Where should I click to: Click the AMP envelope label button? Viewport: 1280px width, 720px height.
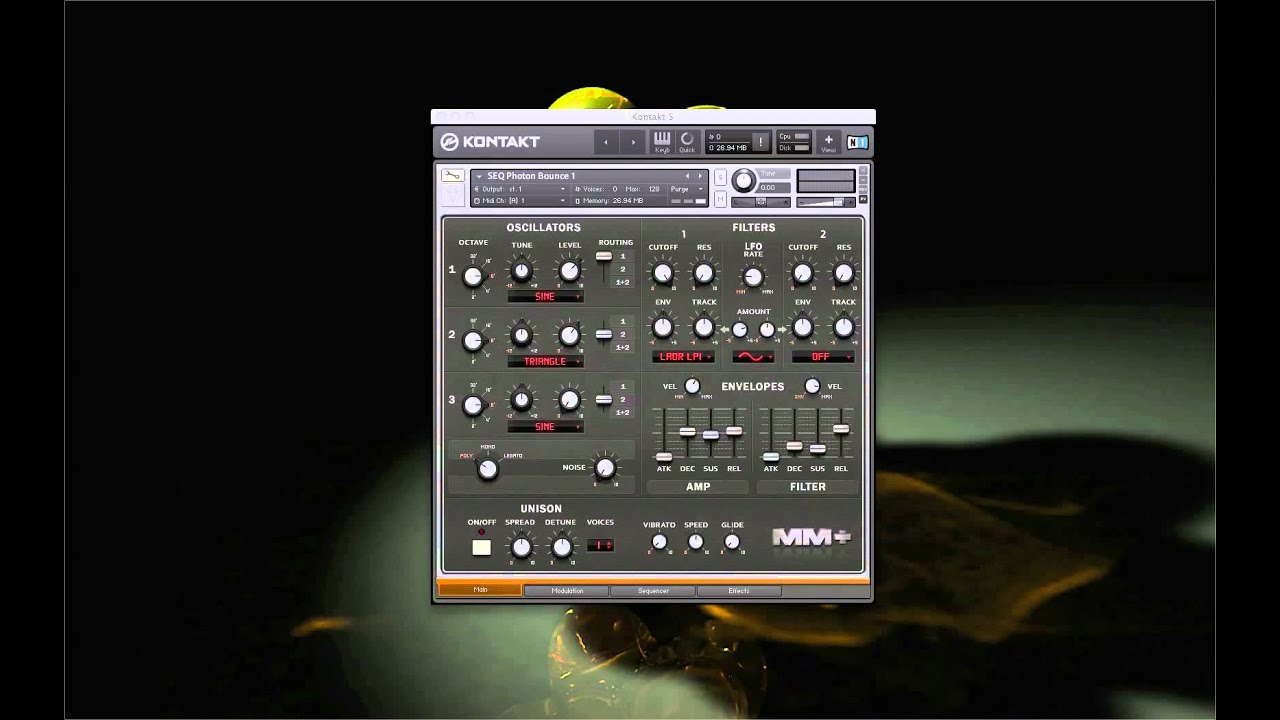[698, 487]
